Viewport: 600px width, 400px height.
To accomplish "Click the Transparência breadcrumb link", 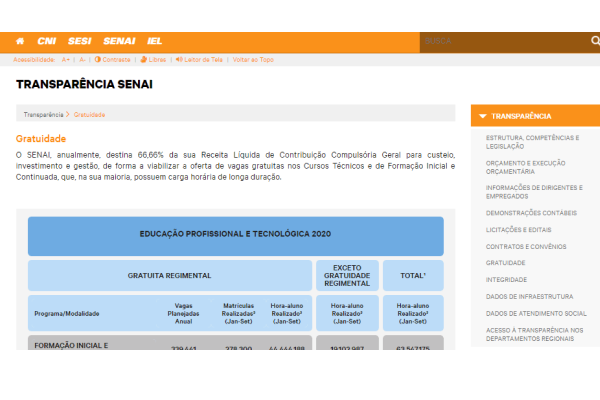I will click(43, 115).
